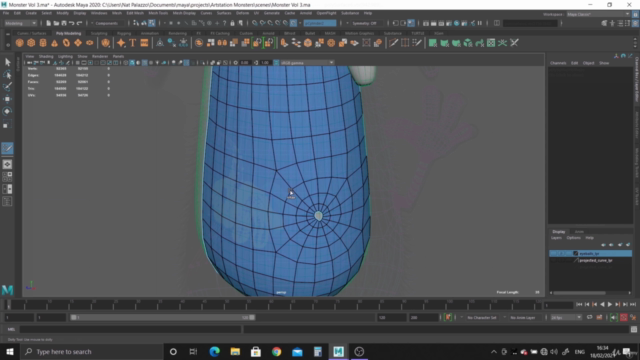
Task: Click the Four View layout icon
Action: tap(7, 177)
